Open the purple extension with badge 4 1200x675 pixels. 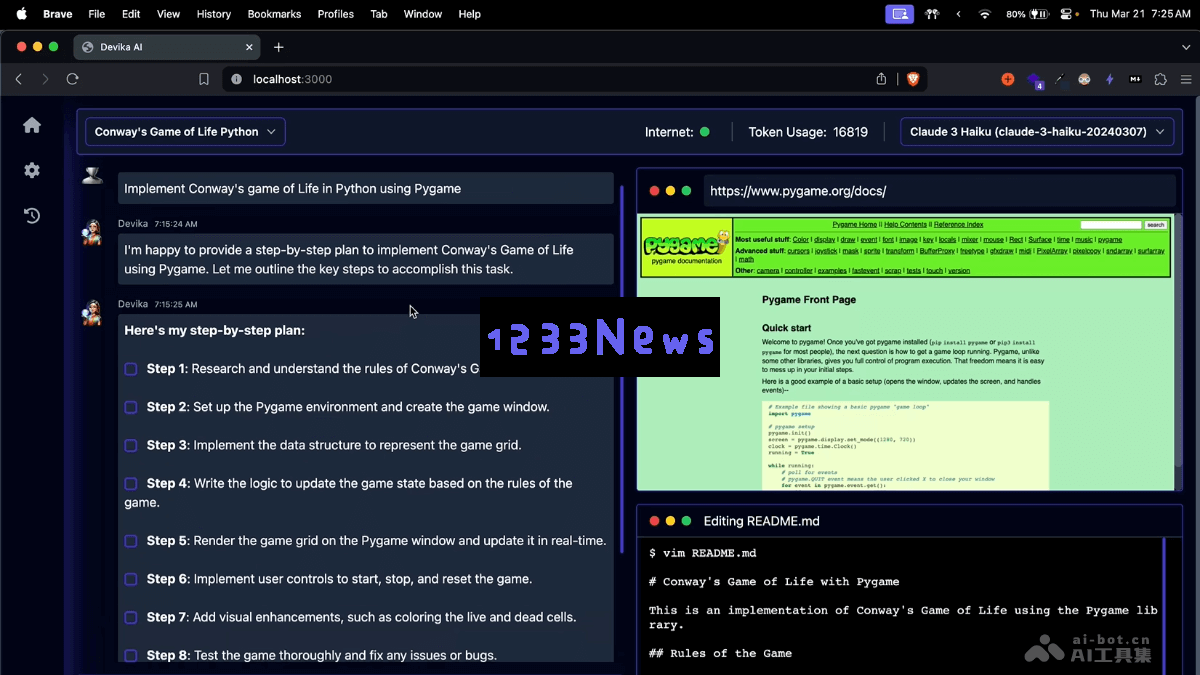(x=1034, y=80)
